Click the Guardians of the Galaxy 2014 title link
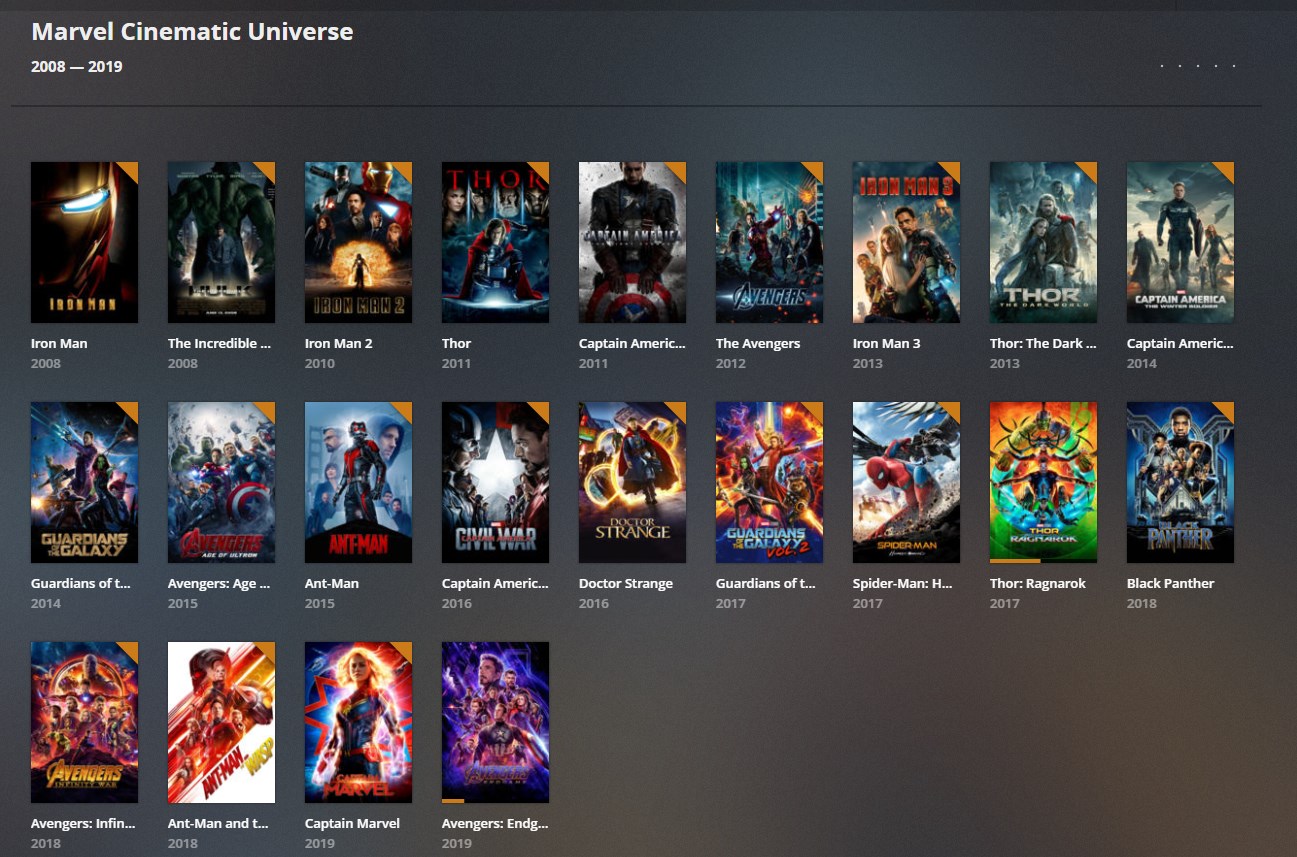This screenshot has height=857, width=1297. [81, 583]
